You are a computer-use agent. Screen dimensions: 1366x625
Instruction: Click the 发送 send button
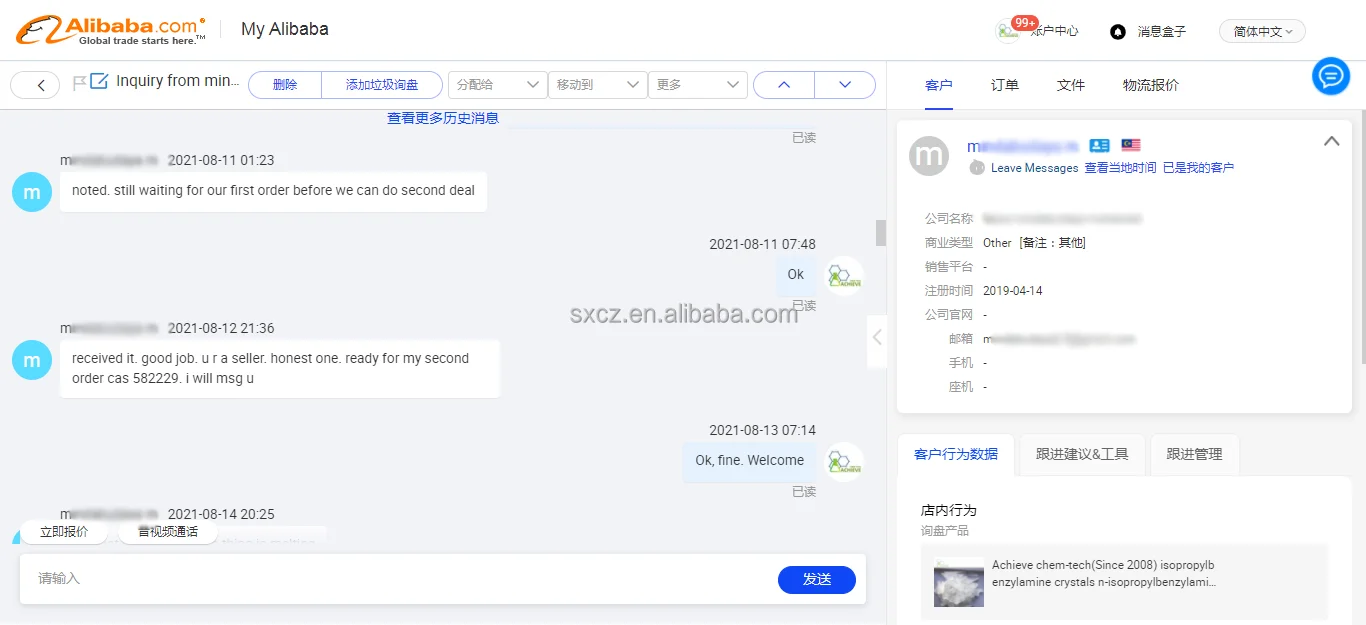817,579
